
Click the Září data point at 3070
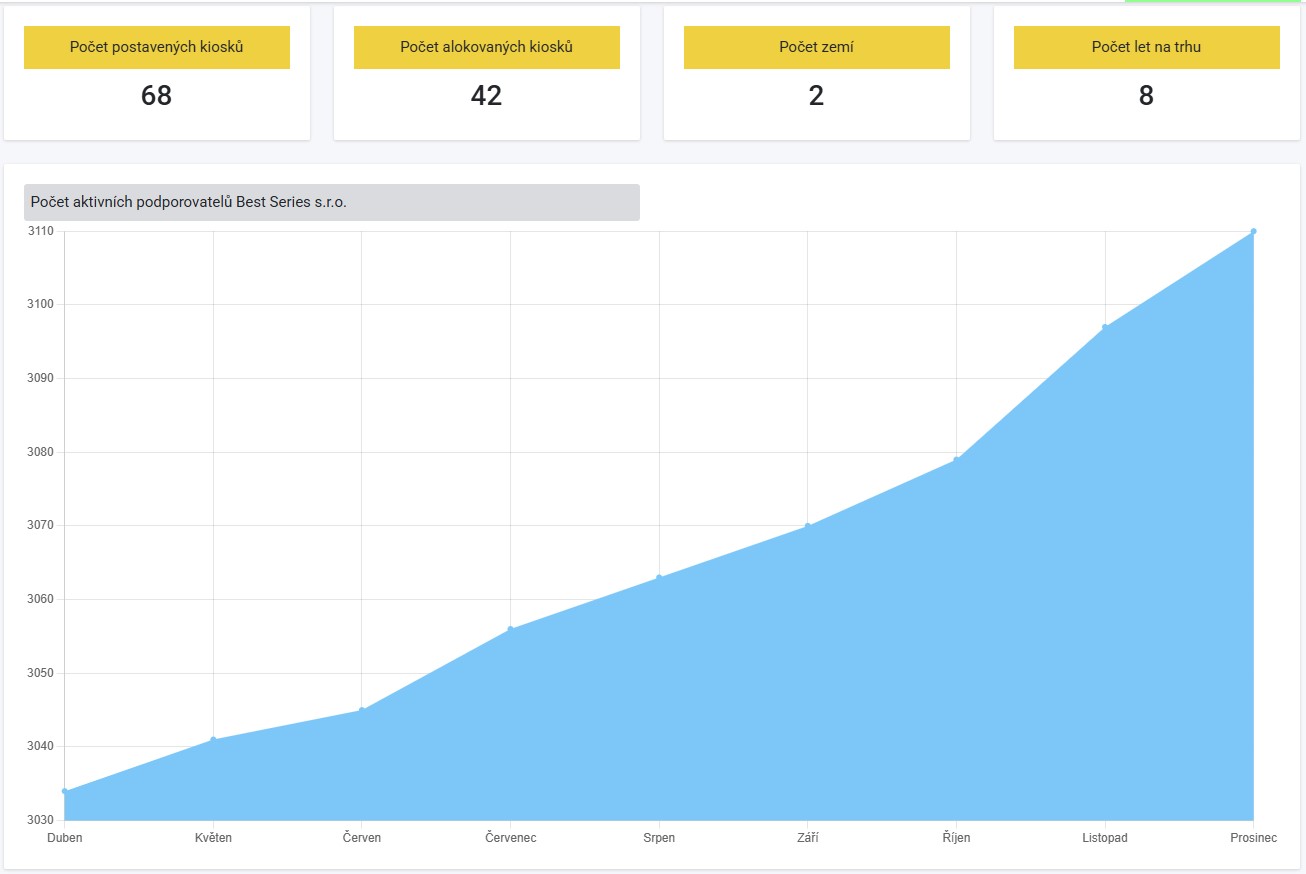808,526
